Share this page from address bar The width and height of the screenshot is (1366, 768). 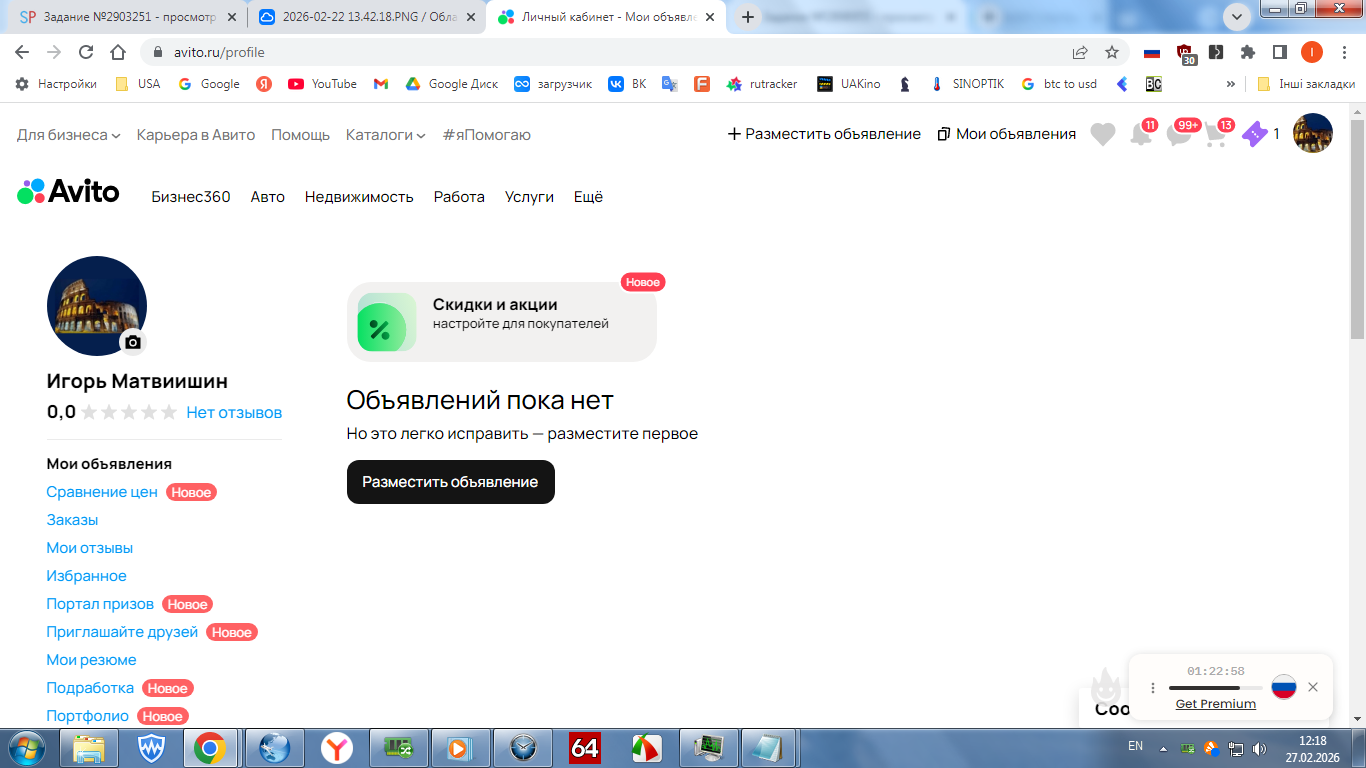(x=1080, y=52)
